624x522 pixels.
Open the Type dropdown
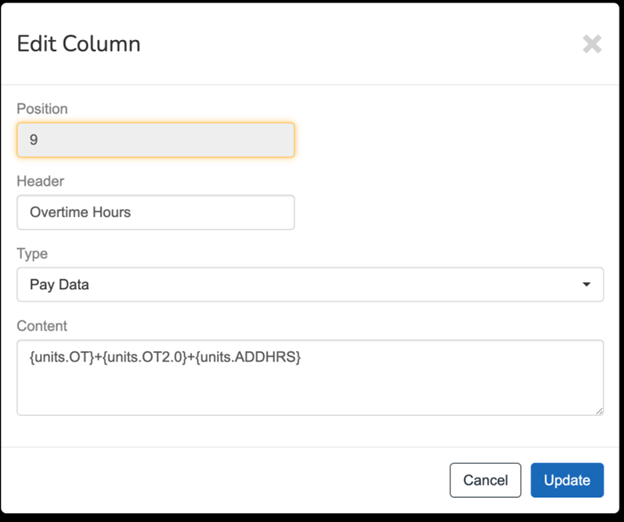310,284
